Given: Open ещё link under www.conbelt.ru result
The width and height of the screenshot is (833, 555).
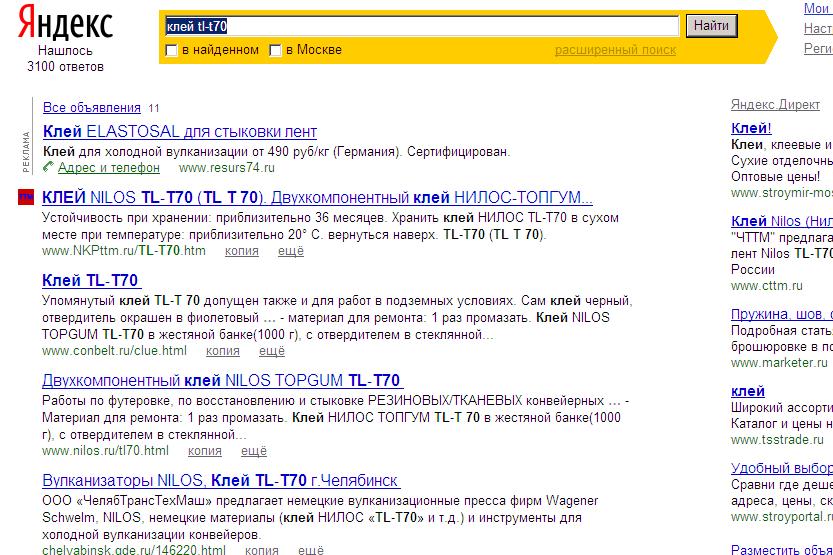Looking at the screenshot, I should (x=271, y=351).
